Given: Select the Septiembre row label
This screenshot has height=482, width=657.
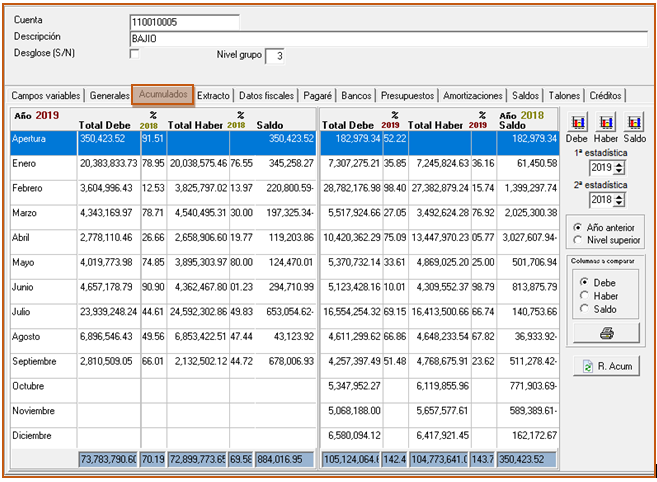Looking at the screenshot, I should [x=34, y=361].
